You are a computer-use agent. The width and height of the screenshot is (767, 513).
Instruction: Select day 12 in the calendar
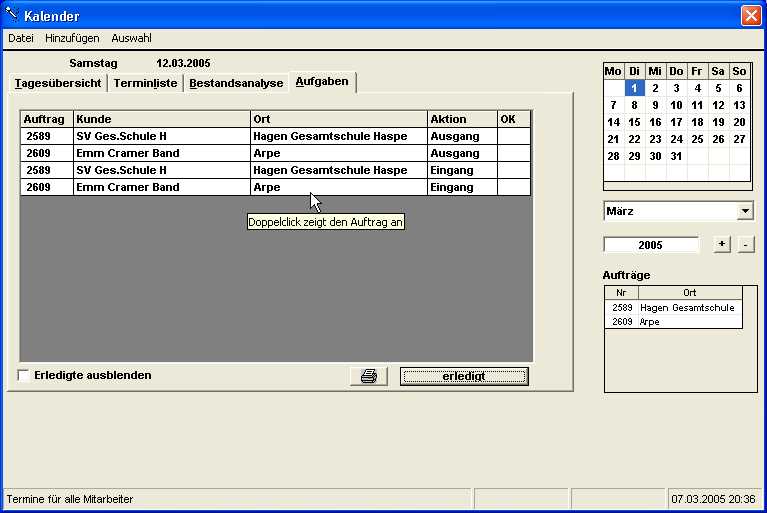click(718, 105)
